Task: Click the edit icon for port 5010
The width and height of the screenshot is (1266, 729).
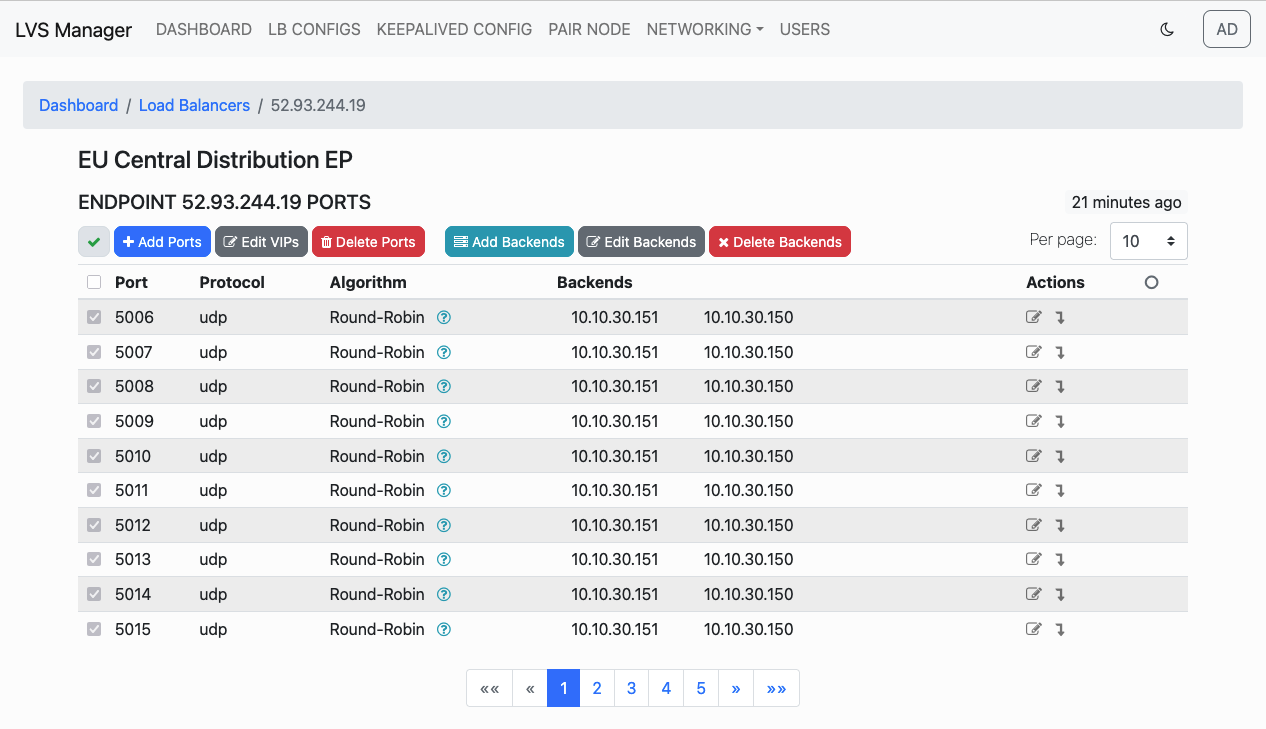Action: [x=1034, y=456]
